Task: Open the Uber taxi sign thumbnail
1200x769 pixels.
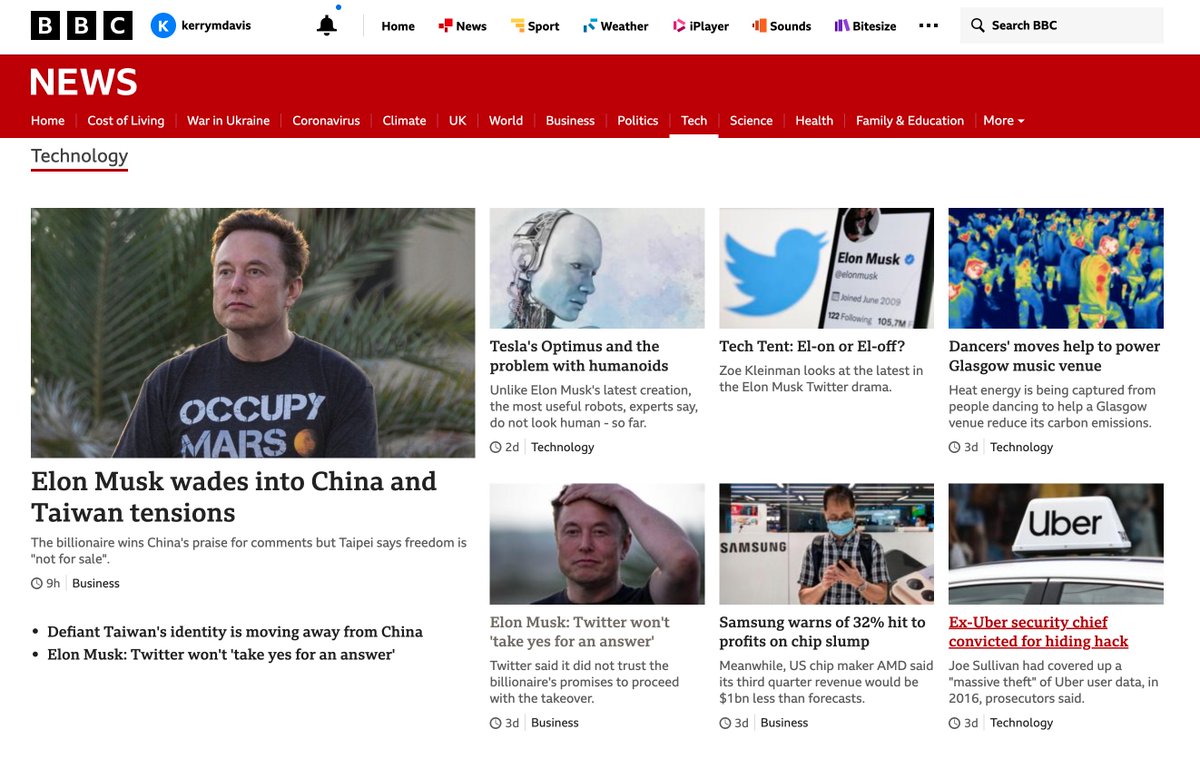Action: [1056, 544]
